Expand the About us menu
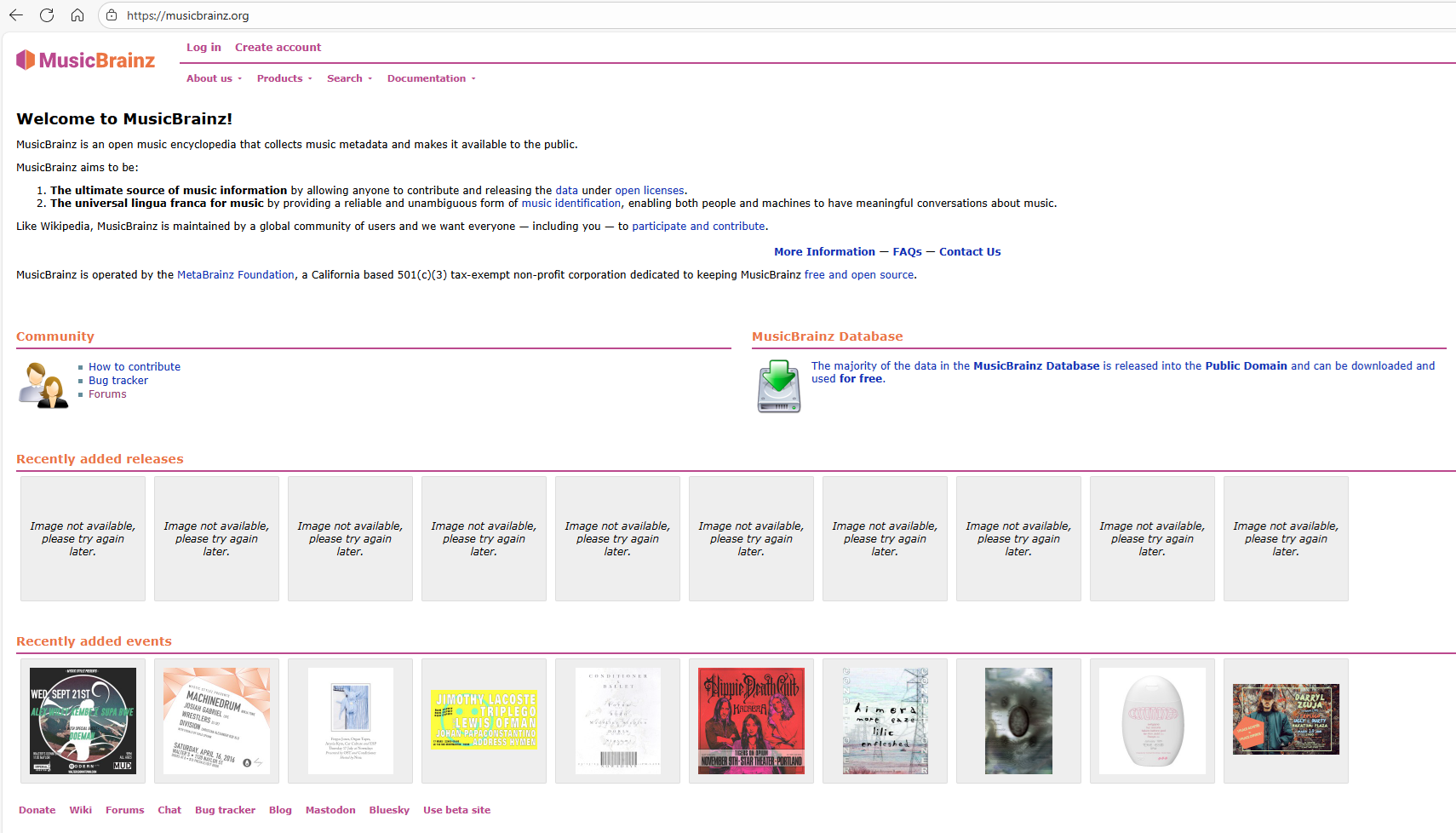1456x833 pixels. tap(214, 78)
